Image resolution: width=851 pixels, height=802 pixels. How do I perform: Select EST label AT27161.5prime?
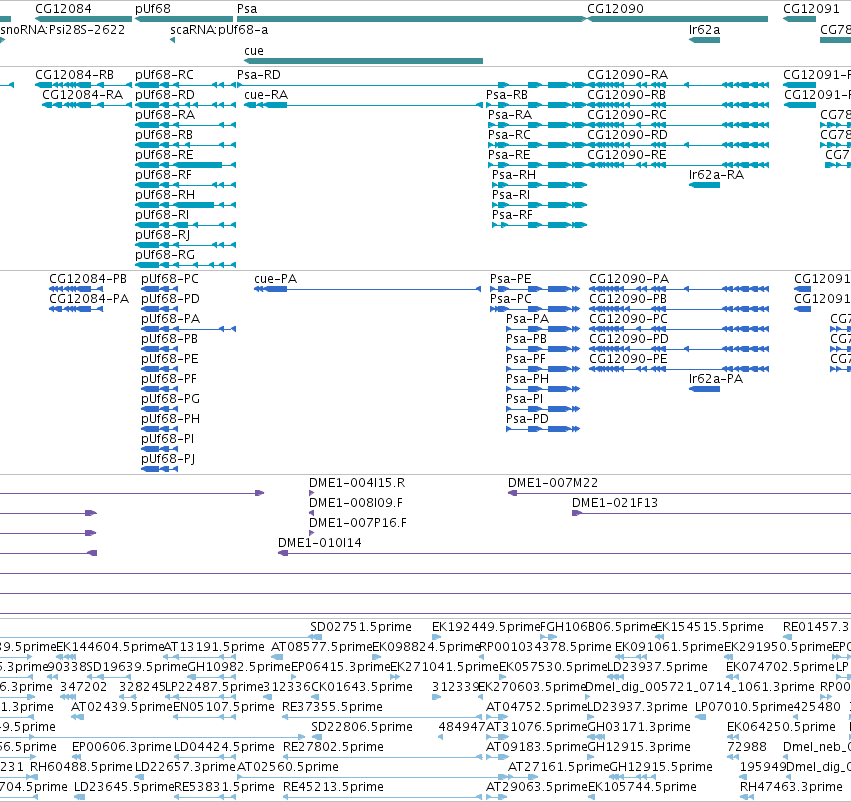pos(559,766)
